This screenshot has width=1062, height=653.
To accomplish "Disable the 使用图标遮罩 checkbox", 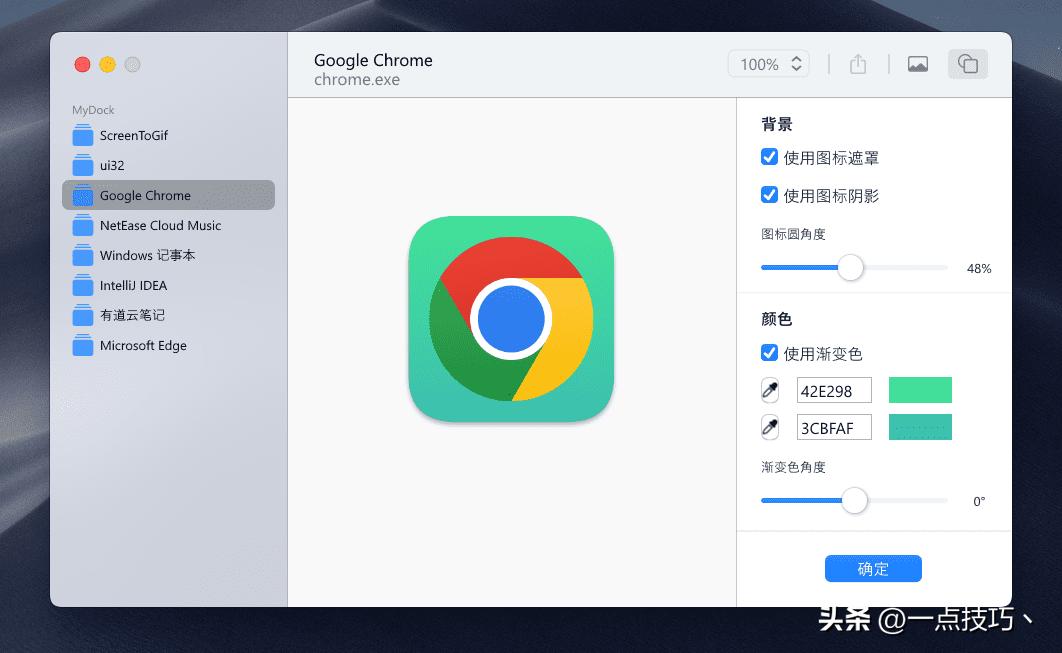I will (x=769, y=156).
